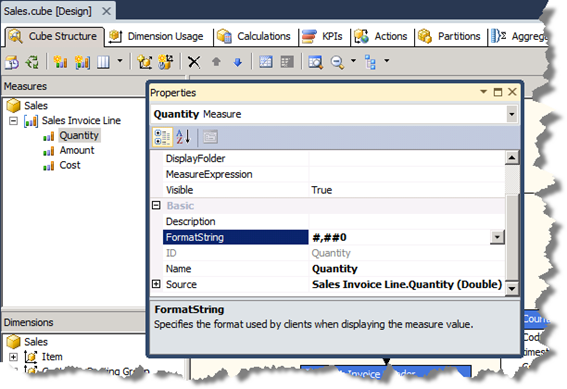Viewport: 567px width, 389px height.
Task: Click the properties grid scroll down arrow
Action: [512, 288]
